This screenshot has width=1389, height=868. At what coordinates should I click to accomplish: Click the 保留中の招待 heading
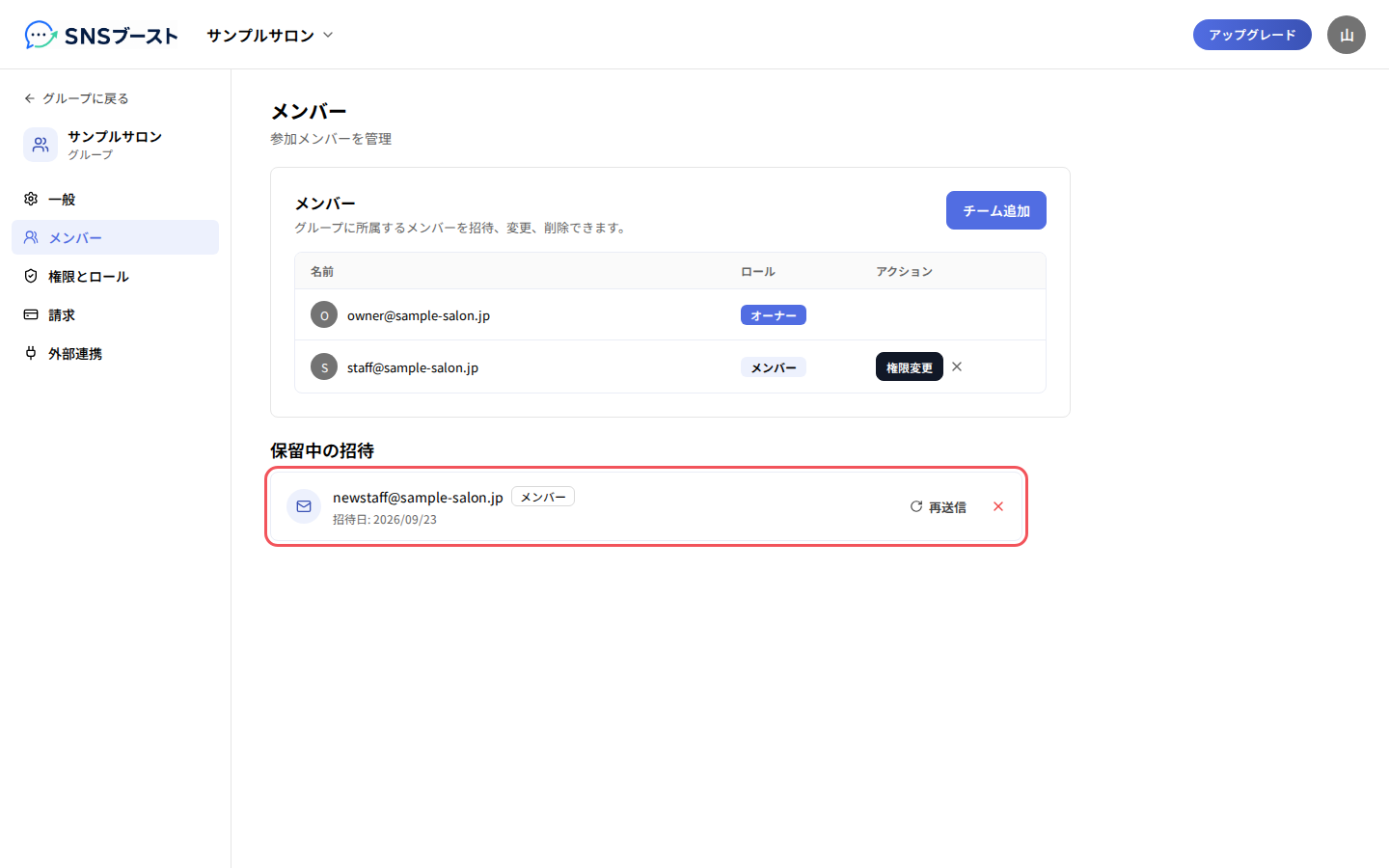click(322, 450)
